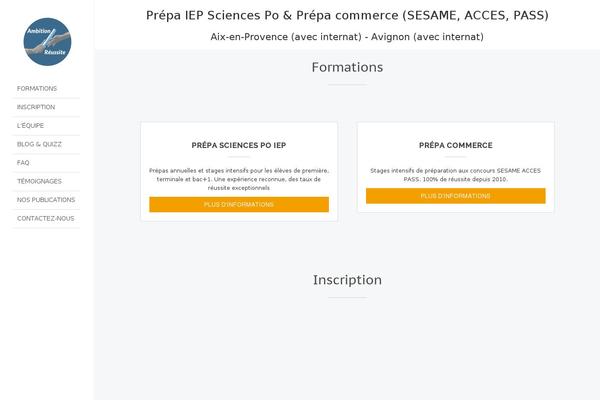
Task: Open the Formations menu item
Action: click(37, 88)
